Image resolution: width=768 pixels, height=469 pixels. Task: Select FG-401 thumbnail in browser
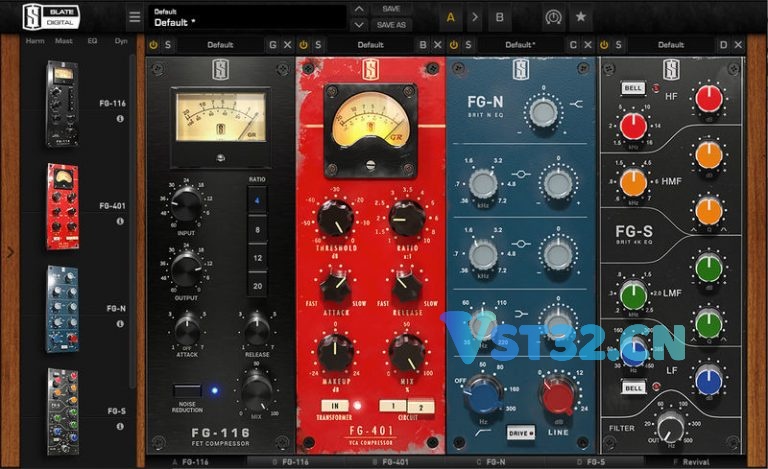(62, 207)
